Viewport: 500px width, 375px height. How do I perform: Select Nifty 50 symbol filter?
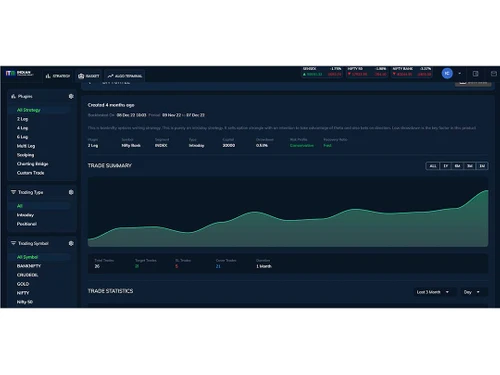25,302
